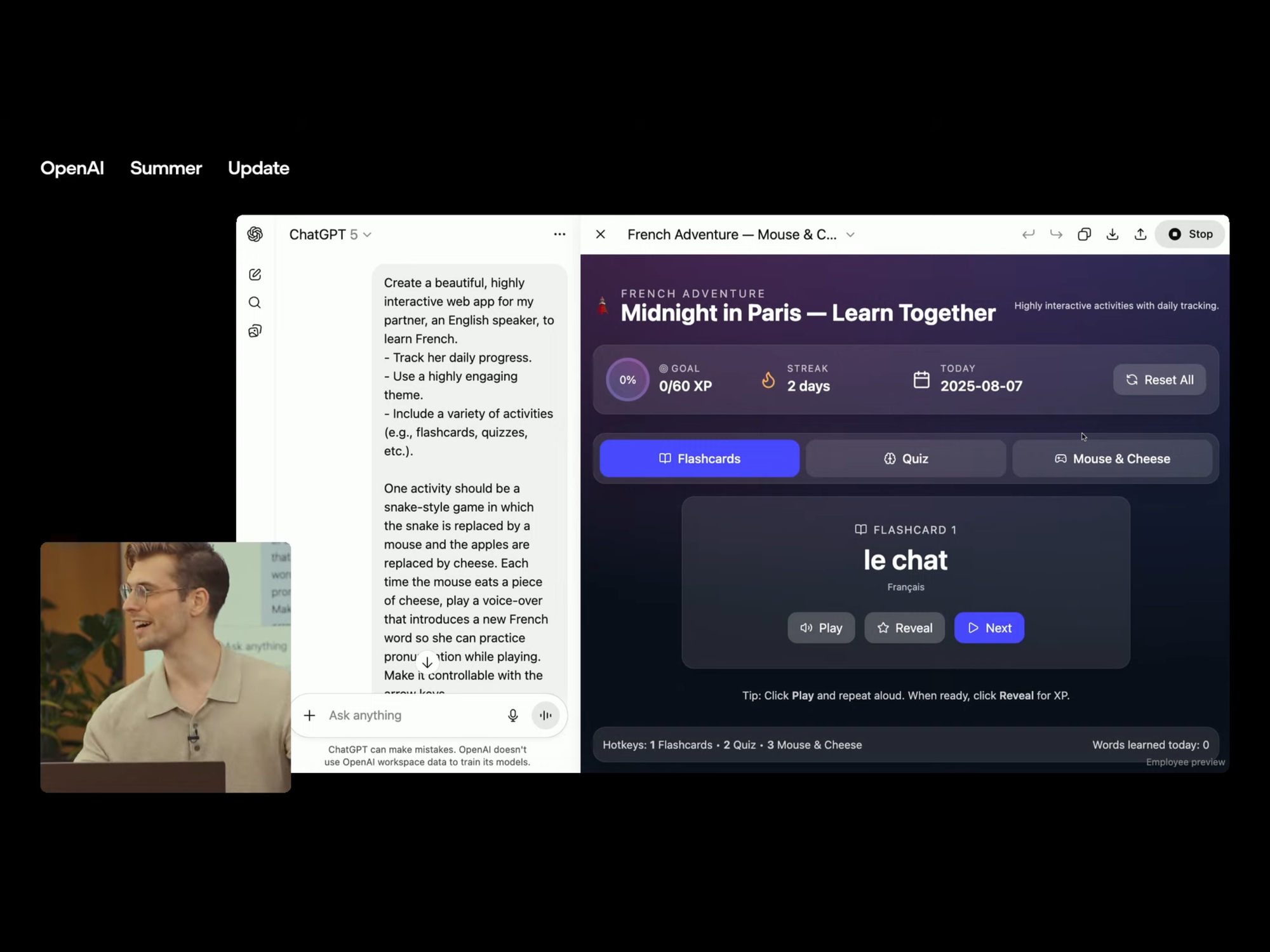The width and height of the screenshot is (1270, 952).
Task: Switch to the Quiz tab
Action: click(x=906, y=459)
